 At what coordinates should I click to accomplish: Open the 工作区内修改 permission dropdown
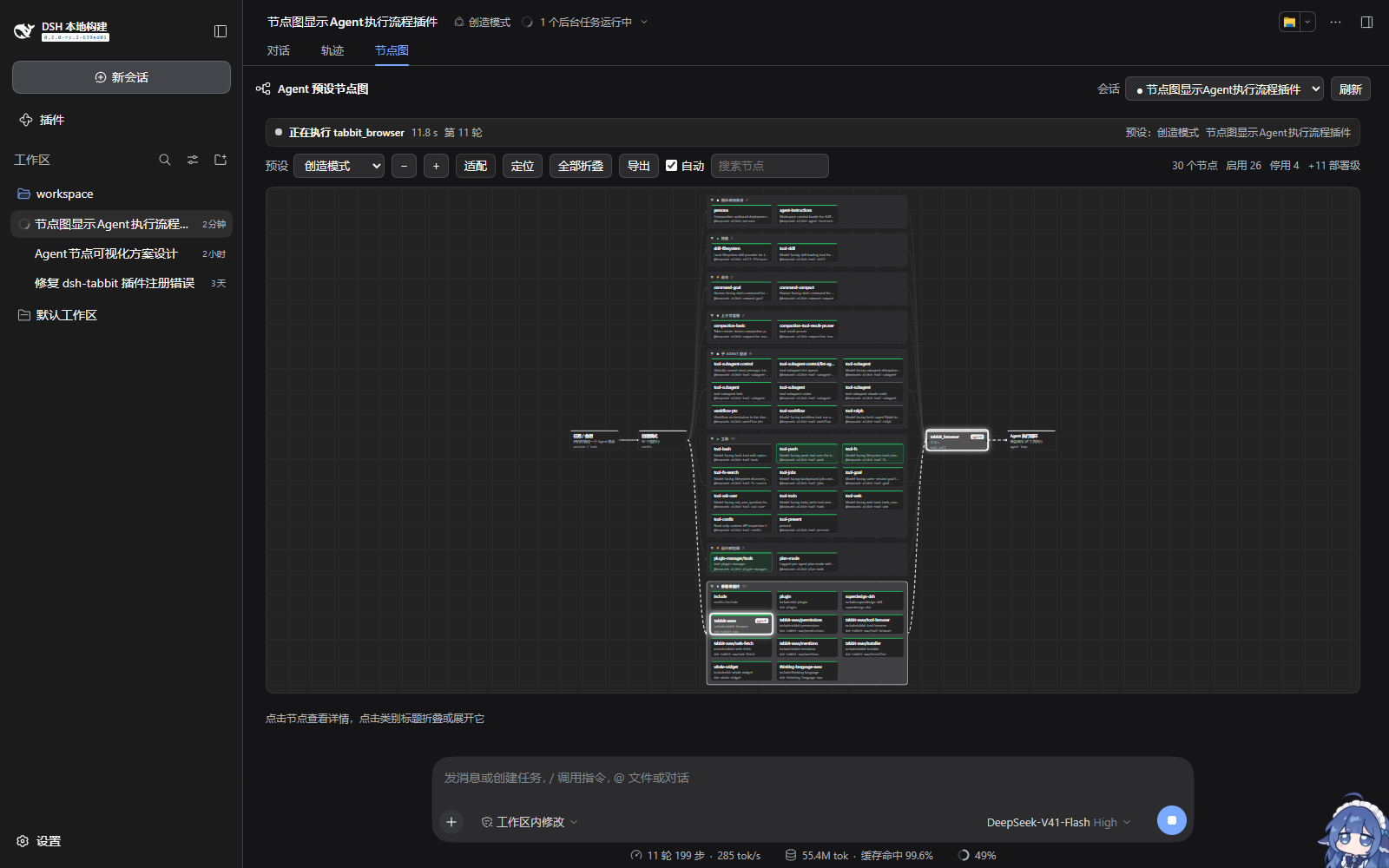pyautogui.click(x=530, y=822)
